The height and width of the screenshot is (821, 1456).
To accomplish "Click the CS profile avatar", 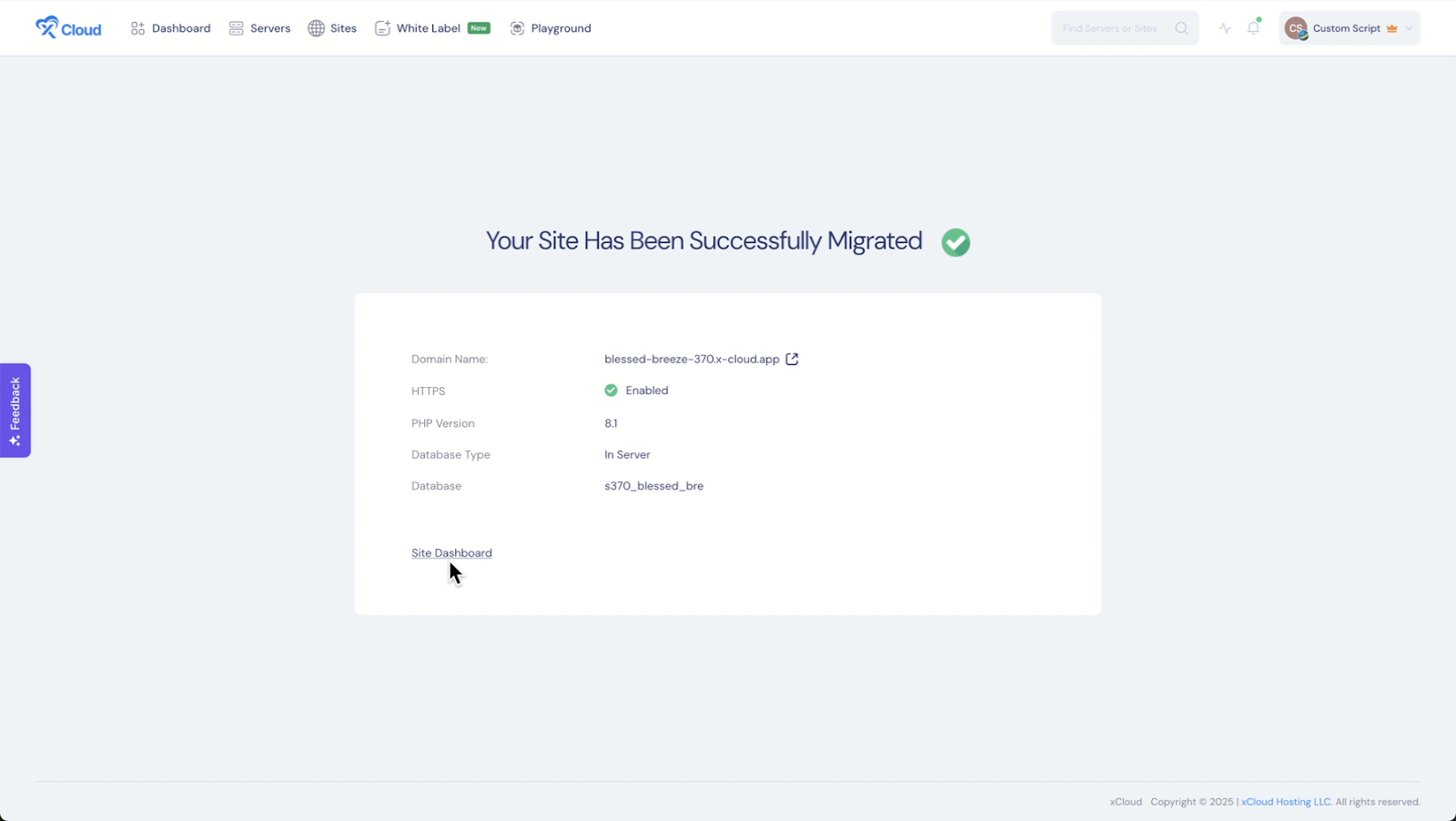I will point(1296,27).
